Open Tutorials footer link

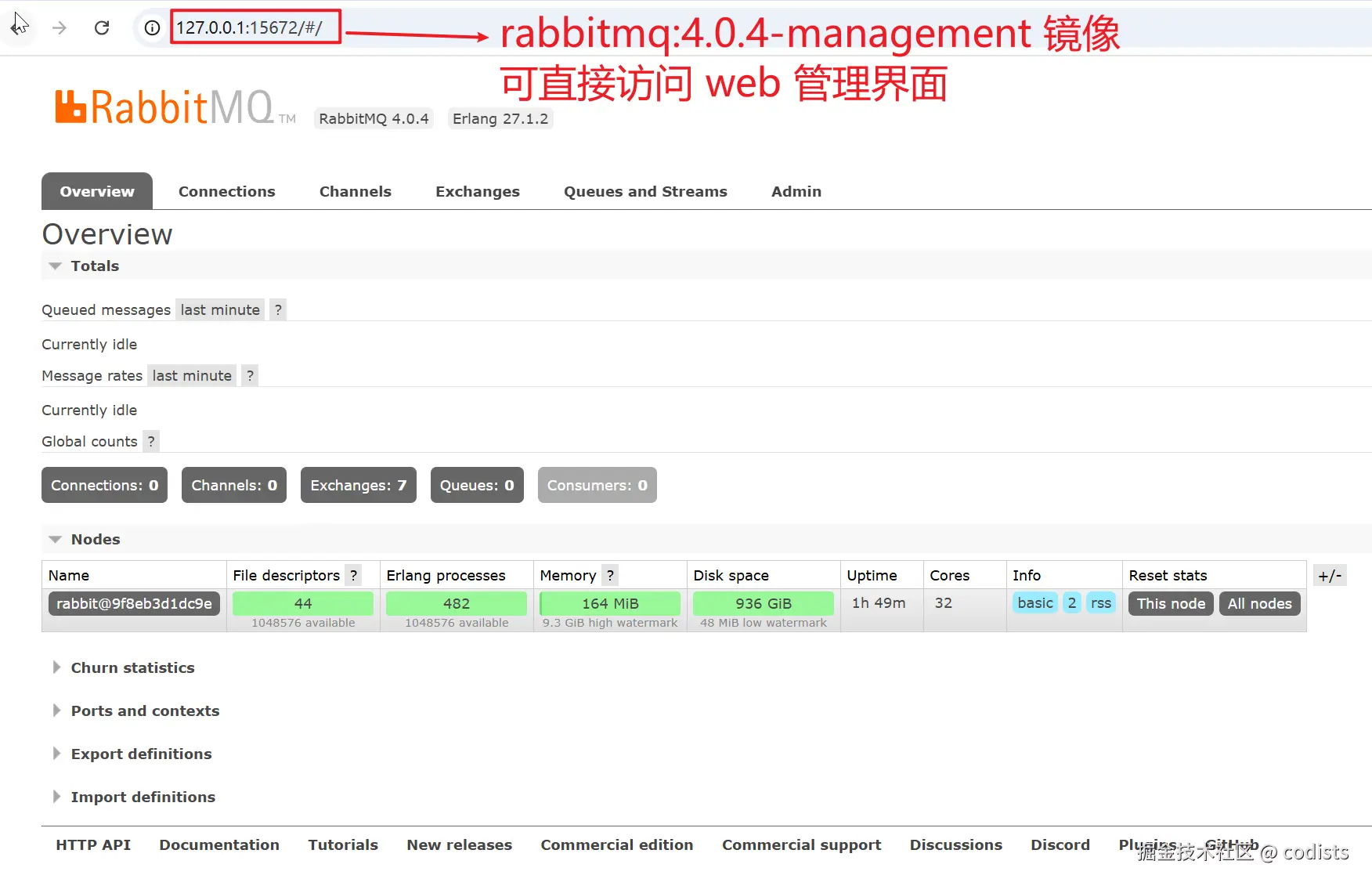(x=343, y=845)
